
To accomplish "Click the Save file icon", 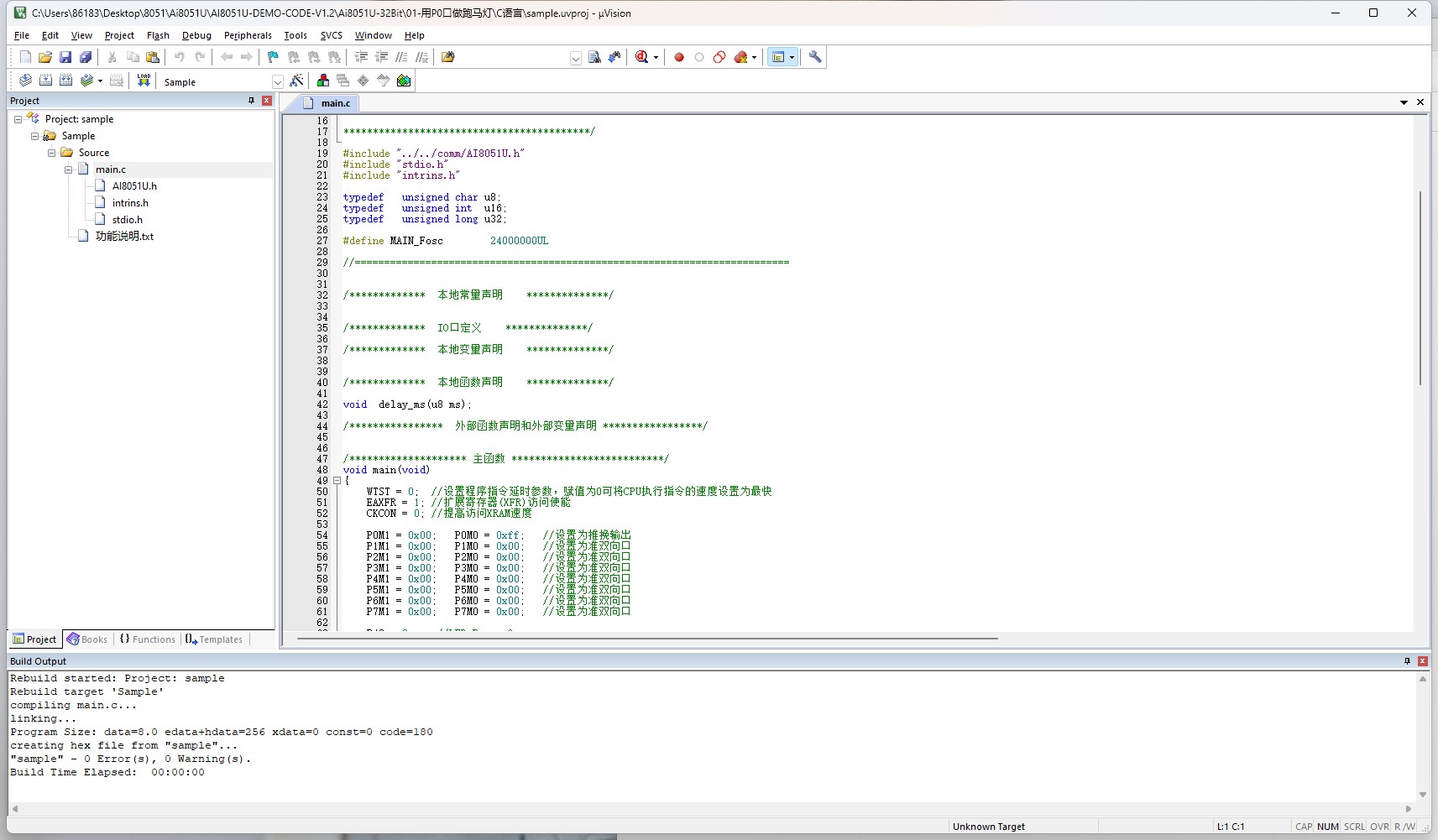I will (65, 57).
